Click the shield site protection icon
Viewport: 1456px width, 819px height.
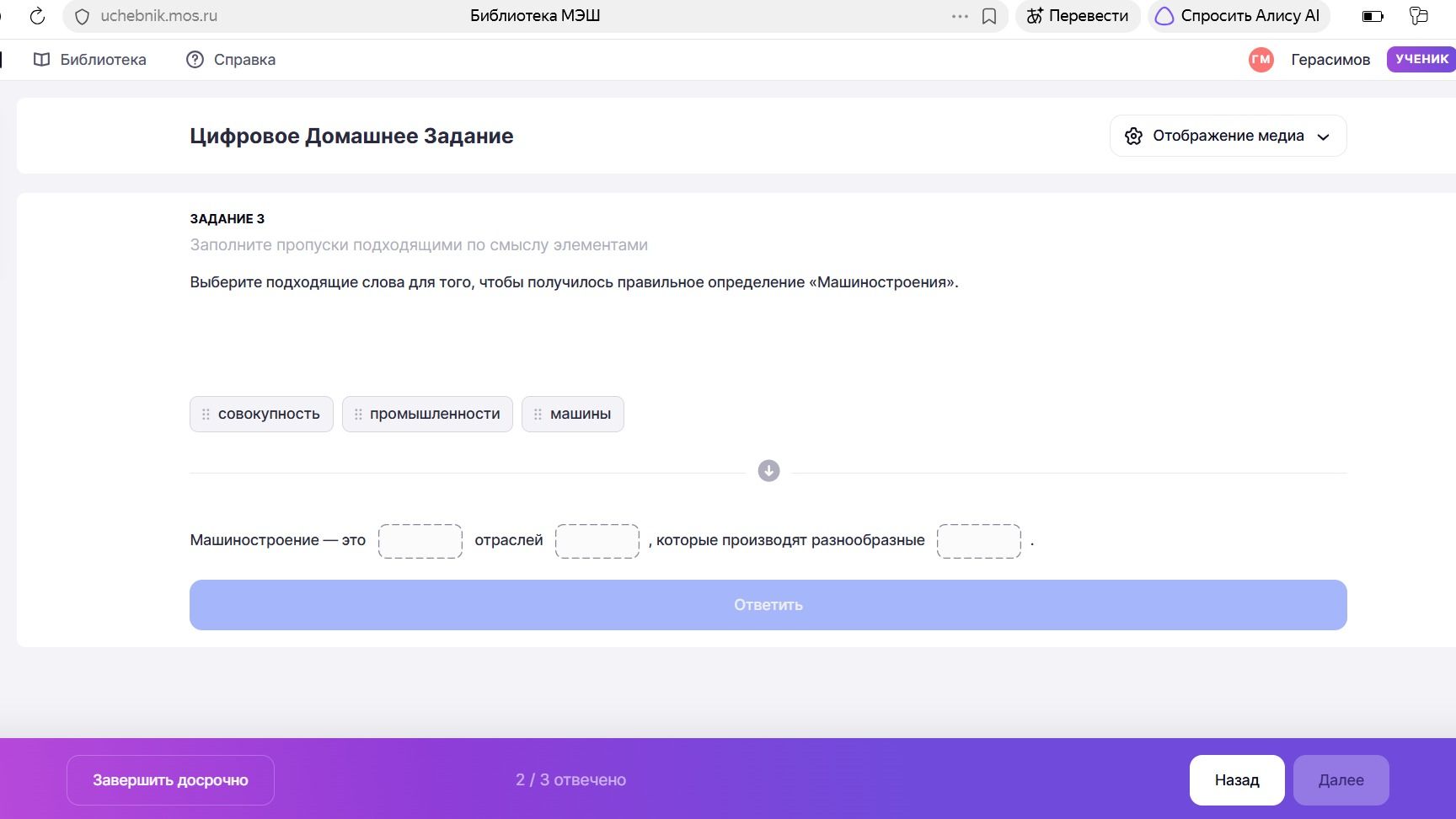tap(82, 16)
